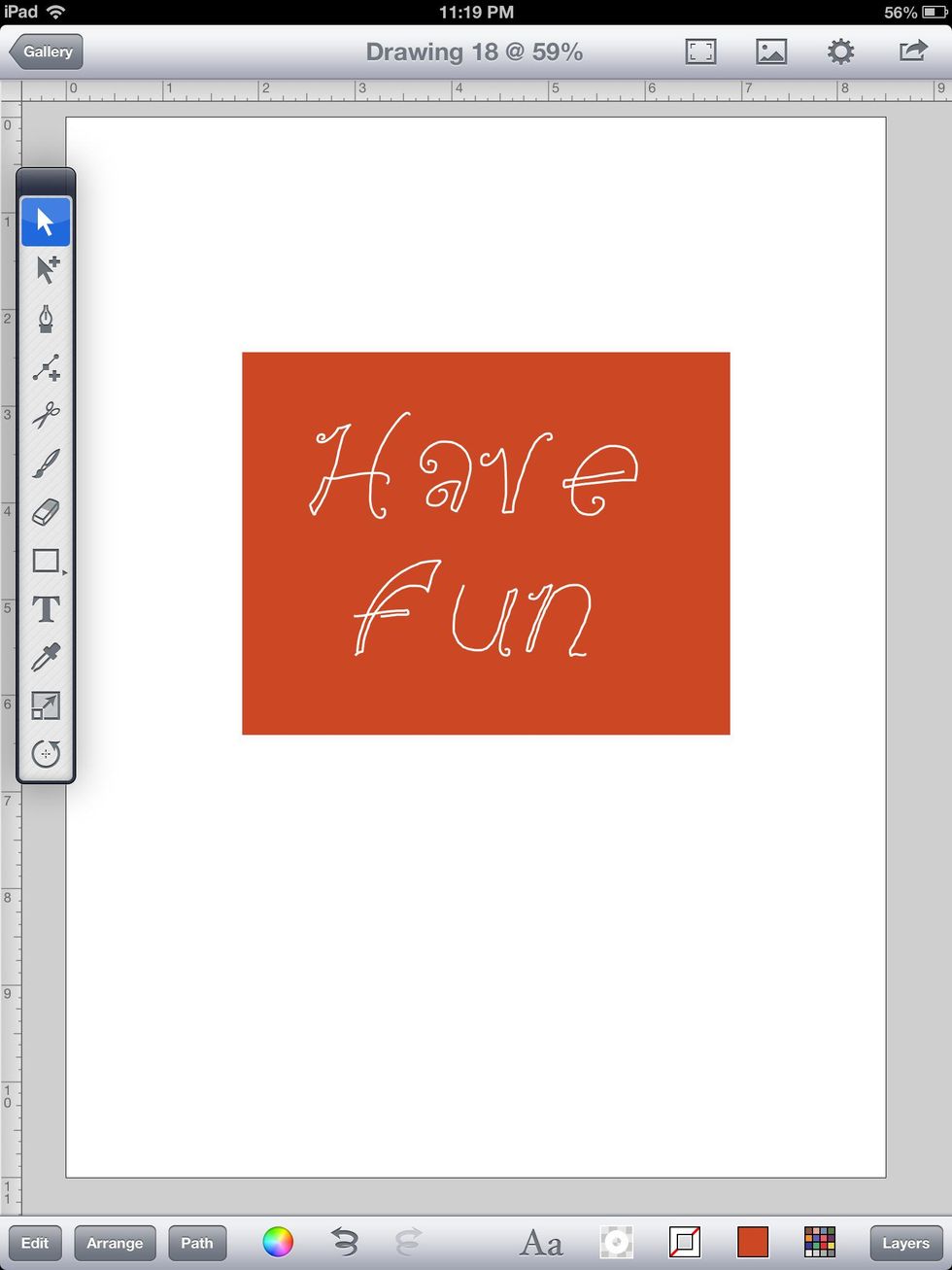Select the Eraser tool

(46, 512)
